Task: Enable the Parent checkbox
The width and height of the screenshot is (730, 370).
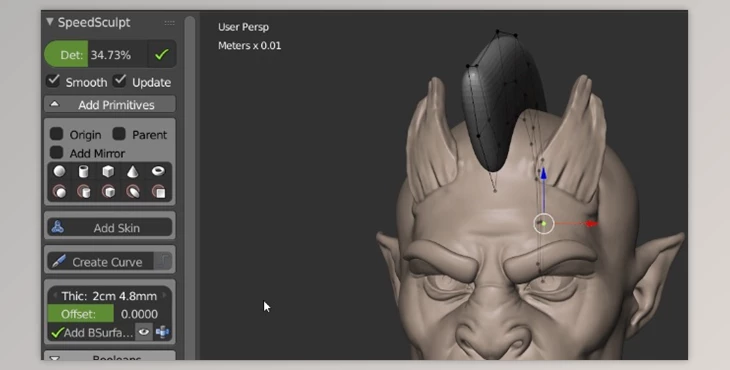Action: [119, 134]
